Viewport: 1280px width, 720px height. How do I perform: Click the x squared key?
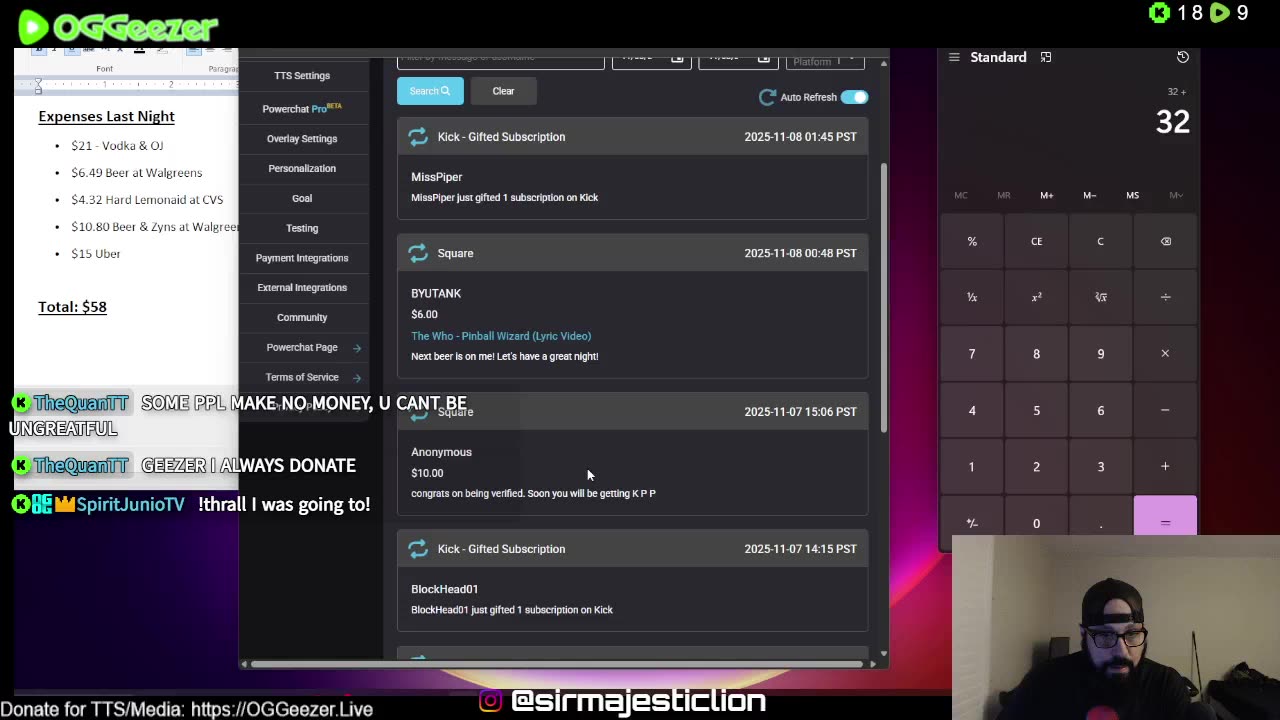coord(1036,297)
